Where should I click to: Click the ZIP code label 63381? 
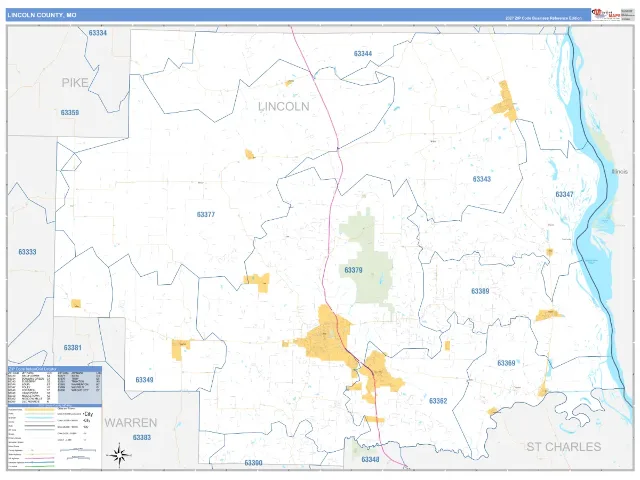click(x=73, y=348)
